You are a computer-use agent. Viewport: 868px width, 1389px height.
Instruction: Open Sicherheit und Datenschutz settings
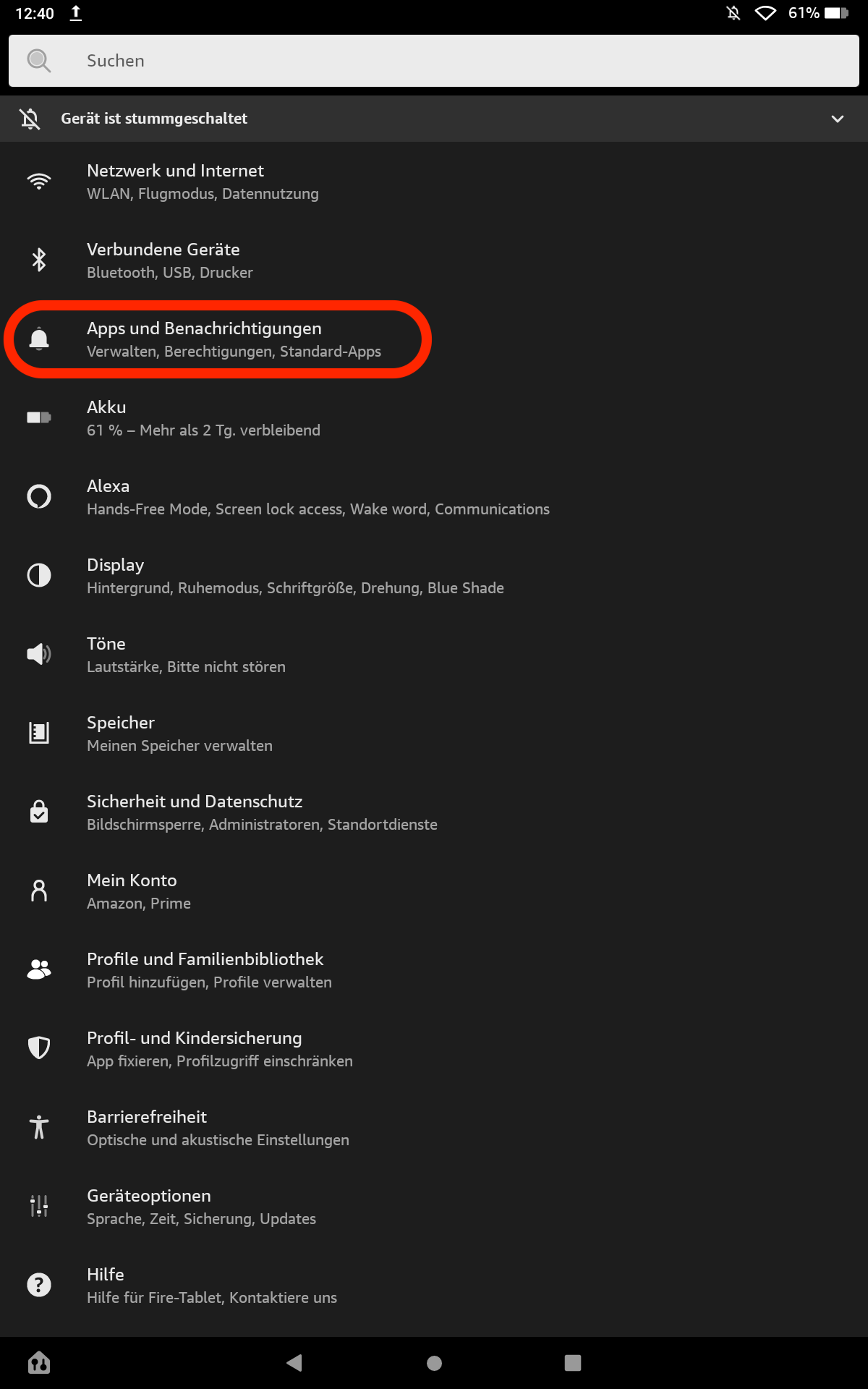tap(262, 812)
